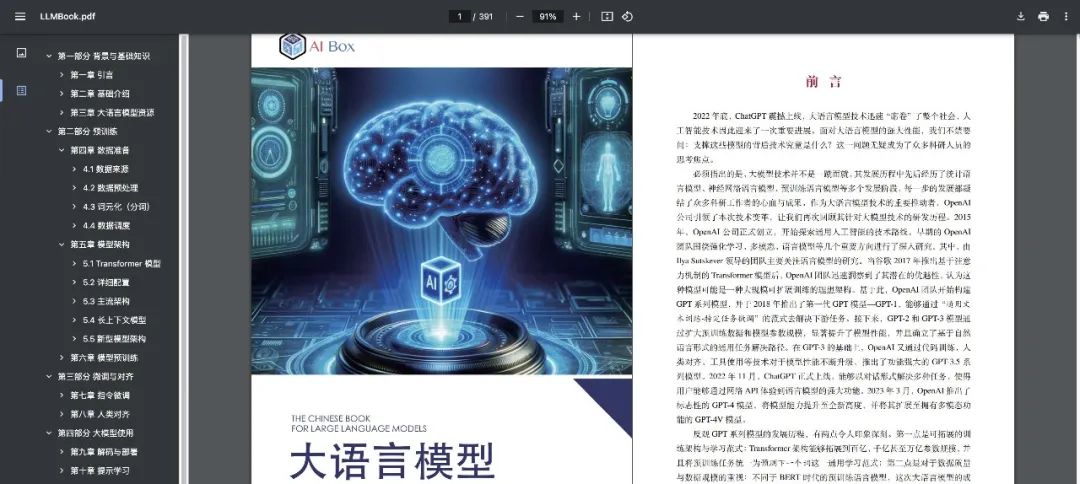Screen dimensions: 1080x484
Task: Click the 91% zoom level field
Action: pos(548,17)
